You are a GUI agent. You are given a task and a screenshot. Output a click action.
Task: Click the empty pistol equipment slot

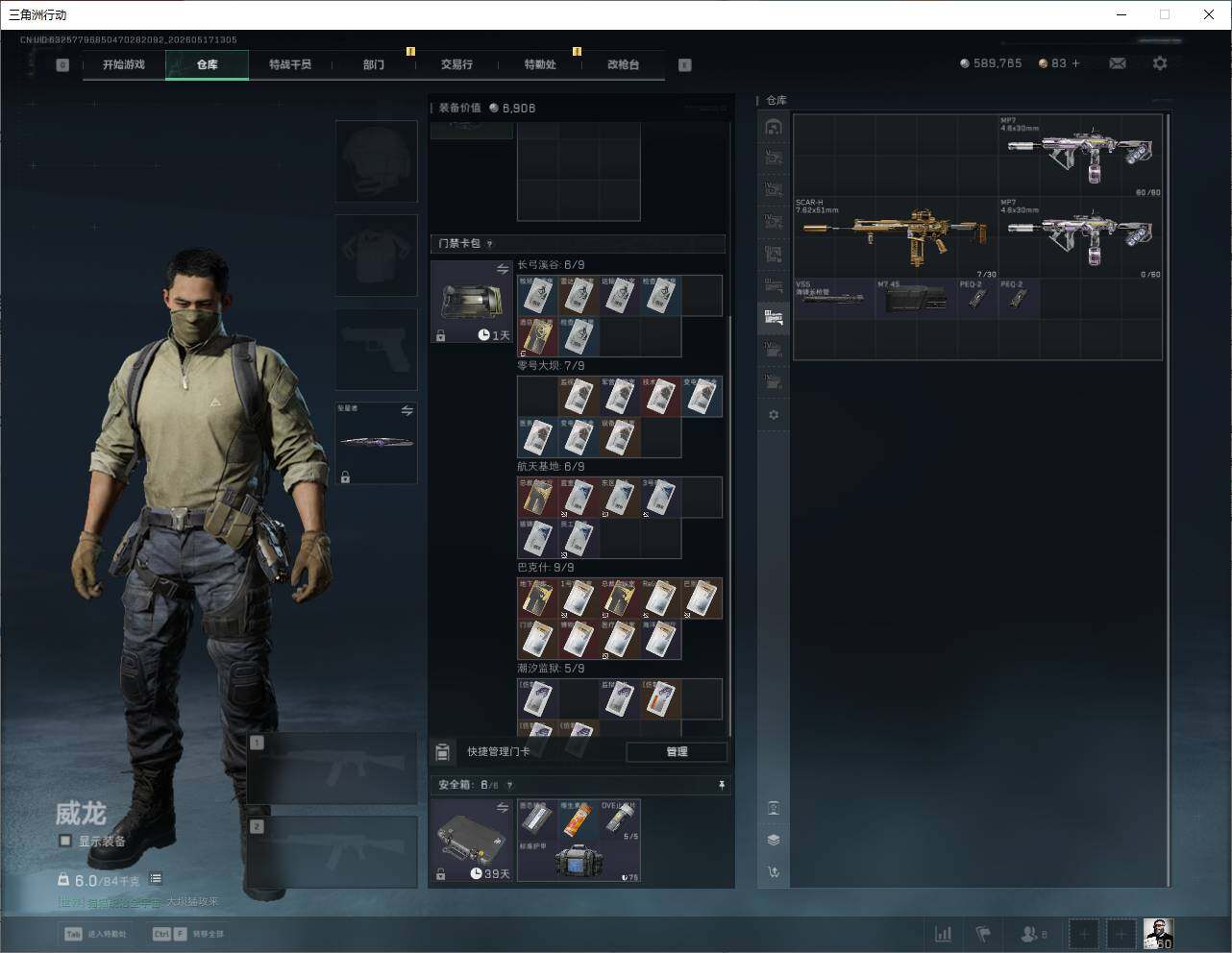point(377,350)
